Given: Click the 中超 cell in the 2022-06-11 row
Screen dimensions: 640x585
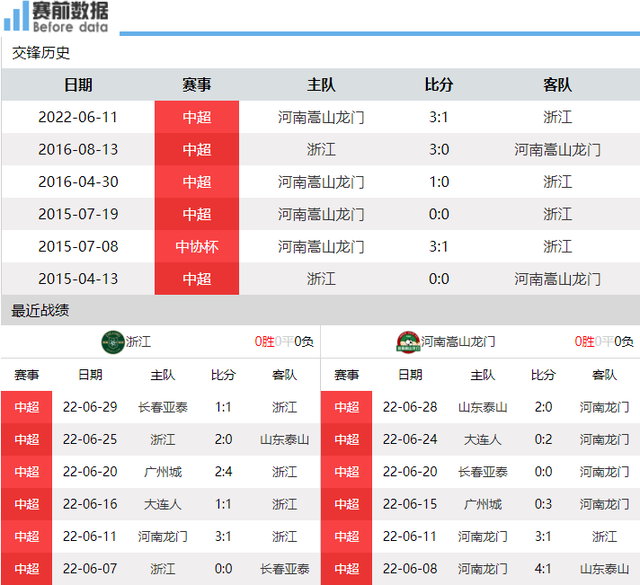Looking at the screenshot, I should (197, 117).
